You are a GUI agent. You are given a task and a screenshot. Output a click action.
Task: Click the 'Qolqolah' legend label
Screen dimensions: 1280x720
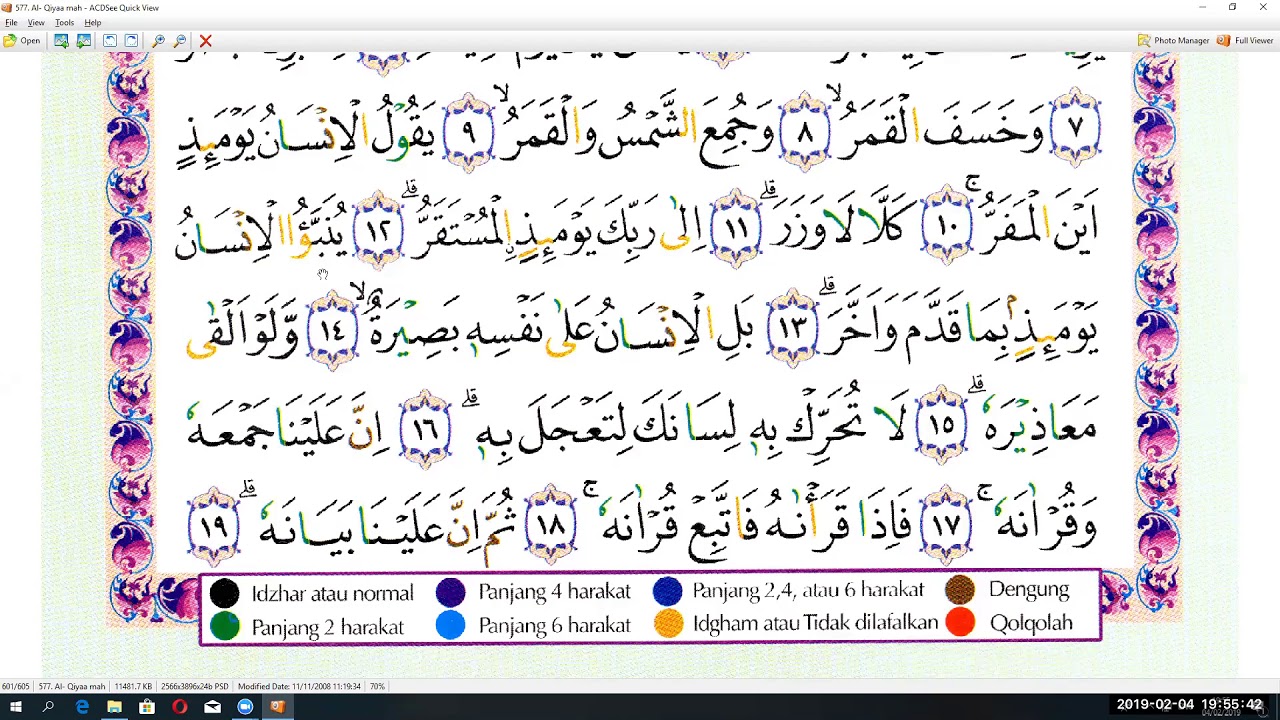tap(1031, 623)
